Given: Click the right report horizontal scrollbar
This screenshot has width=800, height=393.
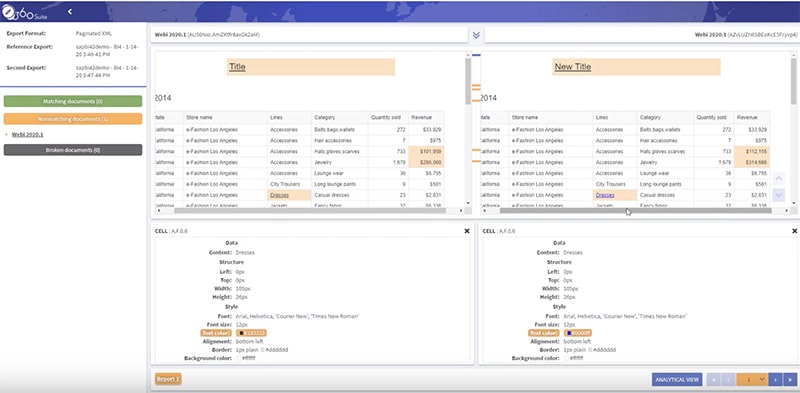Looking at the screenshot, I should tap(635, 210).
